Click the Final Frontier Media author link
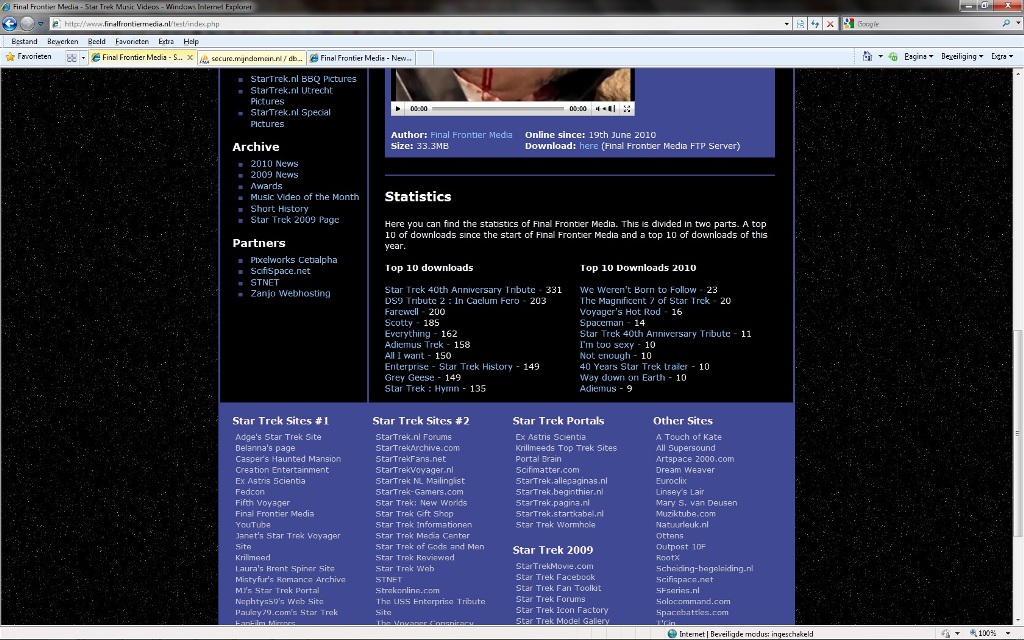This screenshot has width=1024, height=640. (471, 135)
